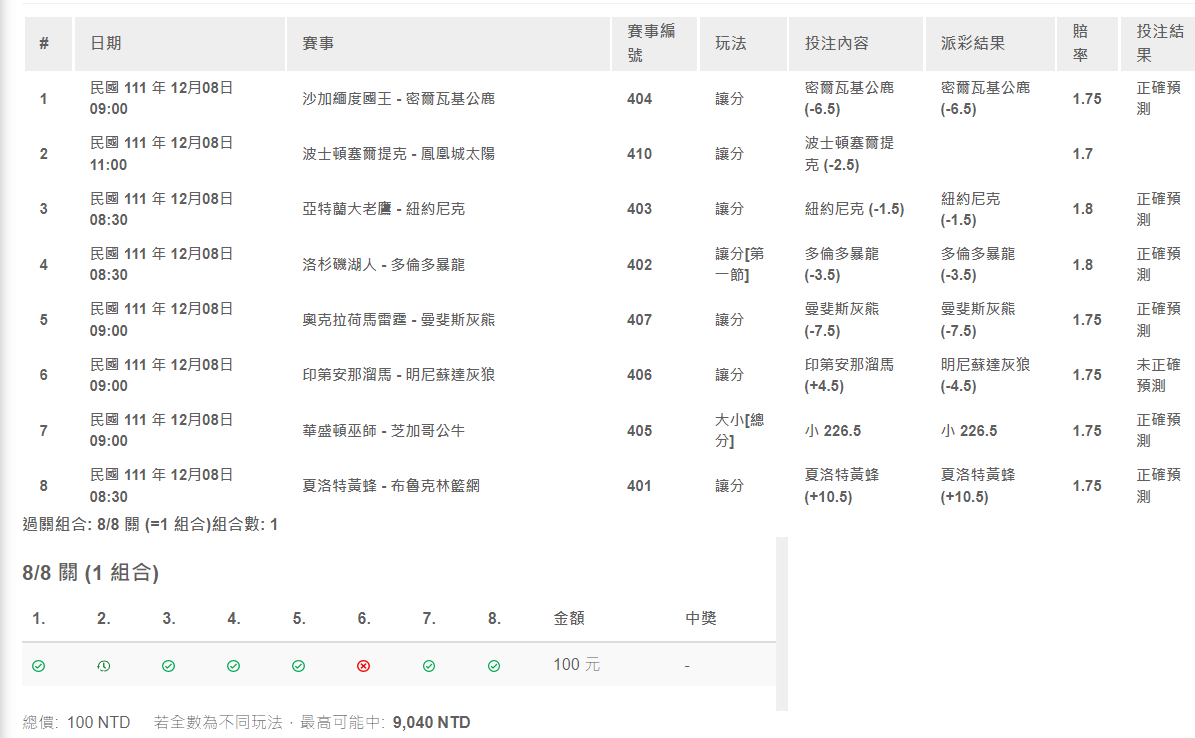Click the 100 元 amount value
Viewport: 1195px width, 738px height.
click(577, 665)
